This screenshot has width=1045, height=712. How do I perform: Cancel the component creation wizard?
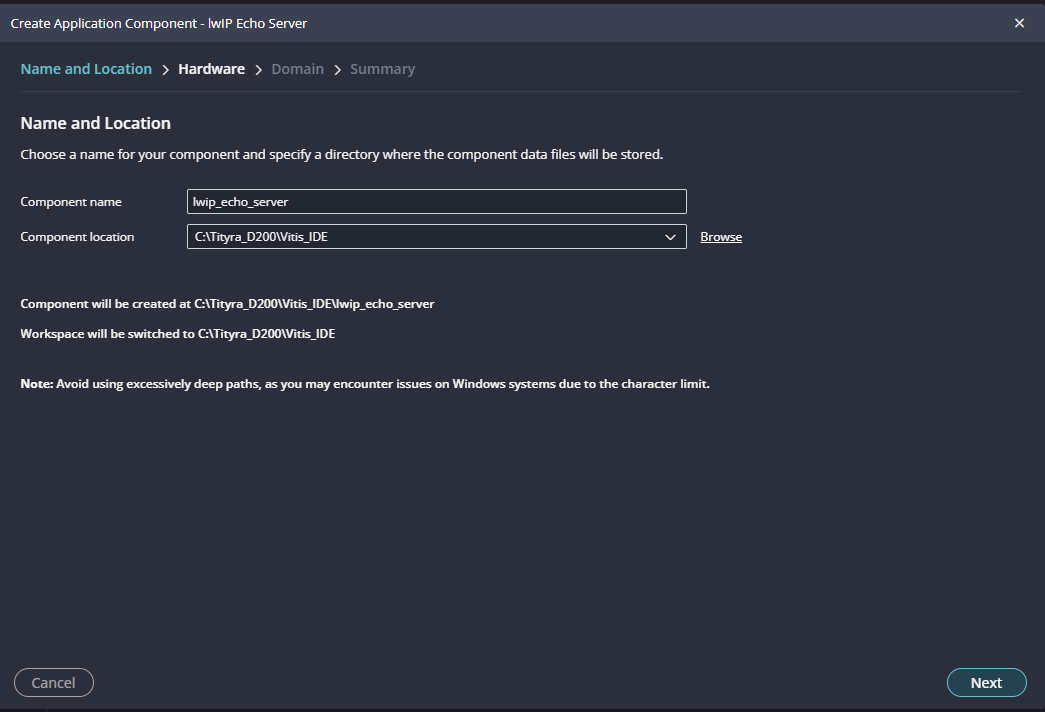(x=54, y=682)
